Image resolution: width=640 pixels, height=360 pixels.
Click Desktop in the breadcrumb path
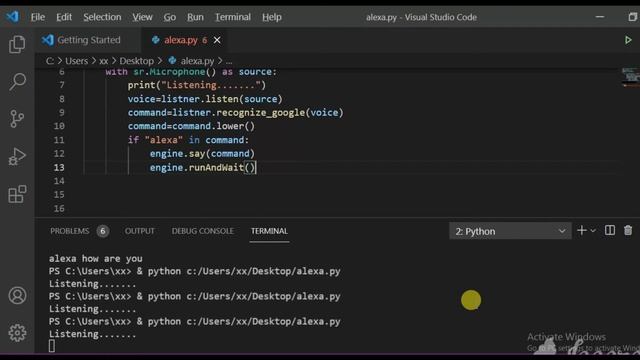tap(136, 61)
